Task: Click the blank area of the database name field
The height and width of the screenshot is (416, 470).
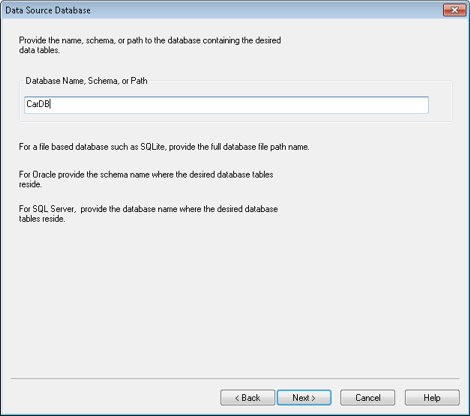Action: (240, 105)
